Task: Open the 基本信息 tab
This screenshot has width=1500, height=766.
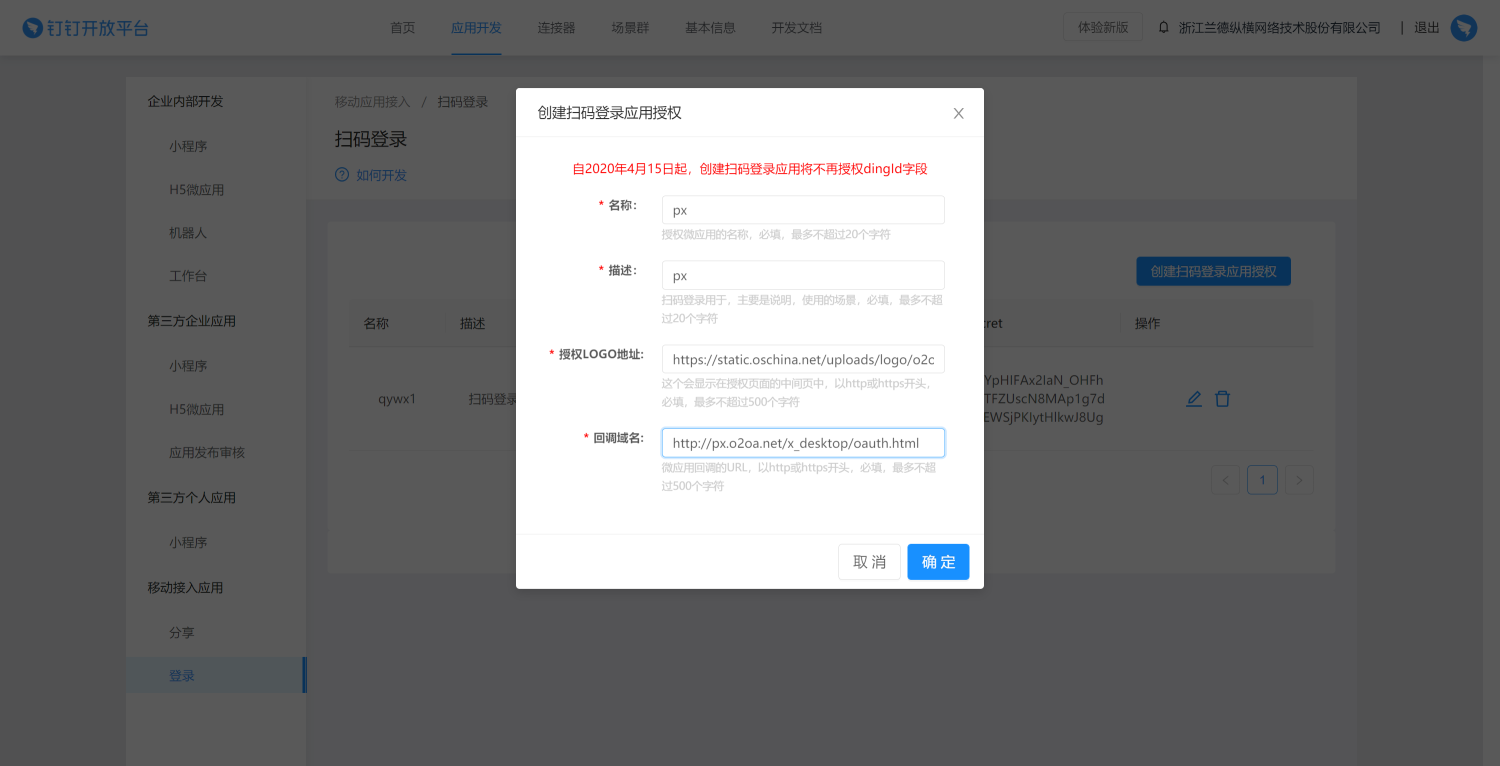Action: [710, 28]
